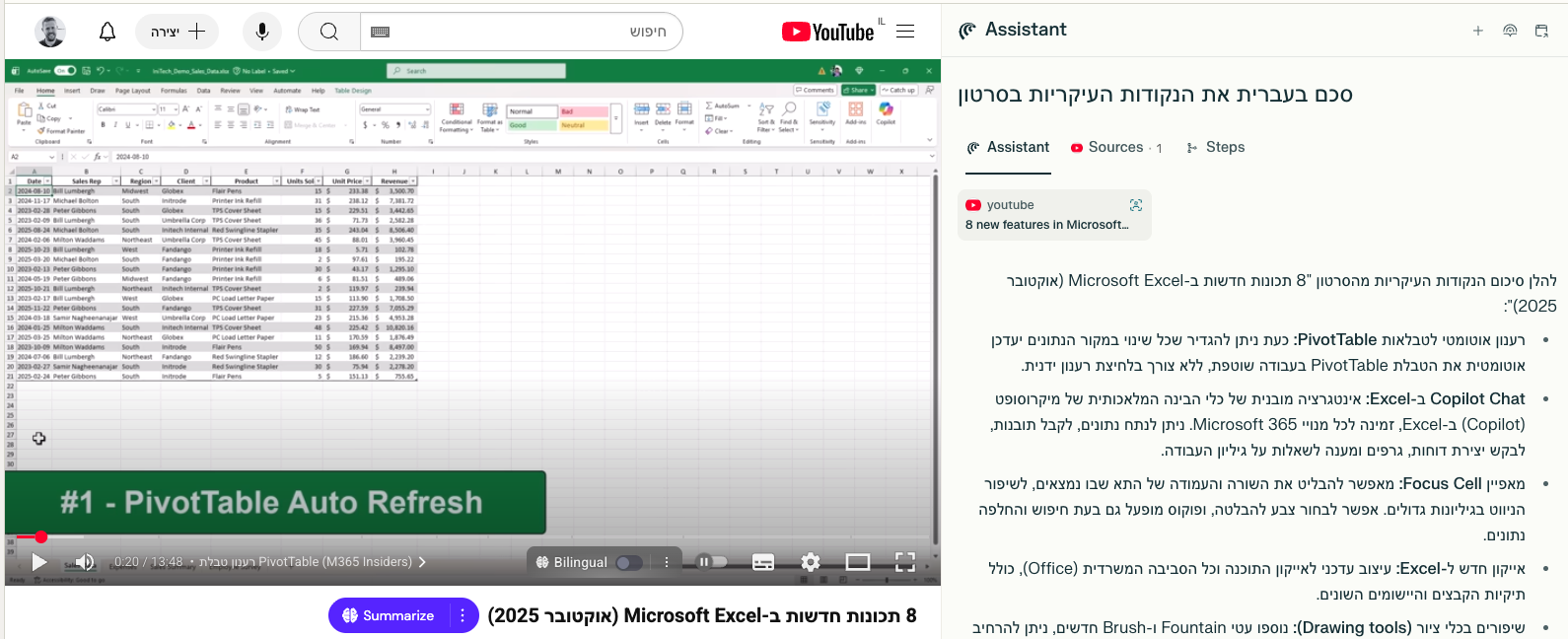
Task: Play the YouTube video
Action: (x=39, y=562)
